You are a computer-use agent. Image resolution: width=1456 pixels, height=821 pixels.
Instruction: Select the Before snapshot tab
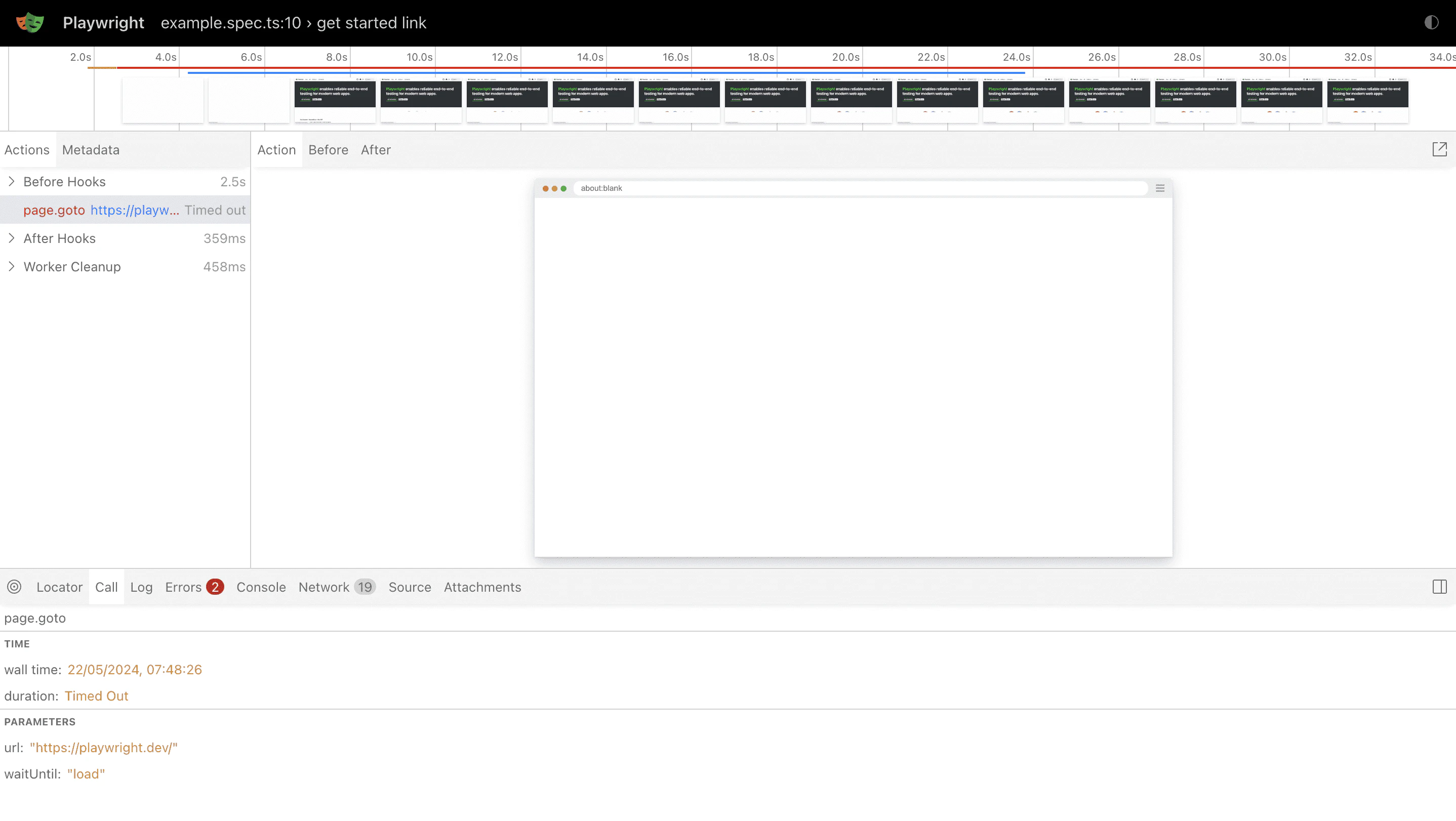tap(328, 150)
